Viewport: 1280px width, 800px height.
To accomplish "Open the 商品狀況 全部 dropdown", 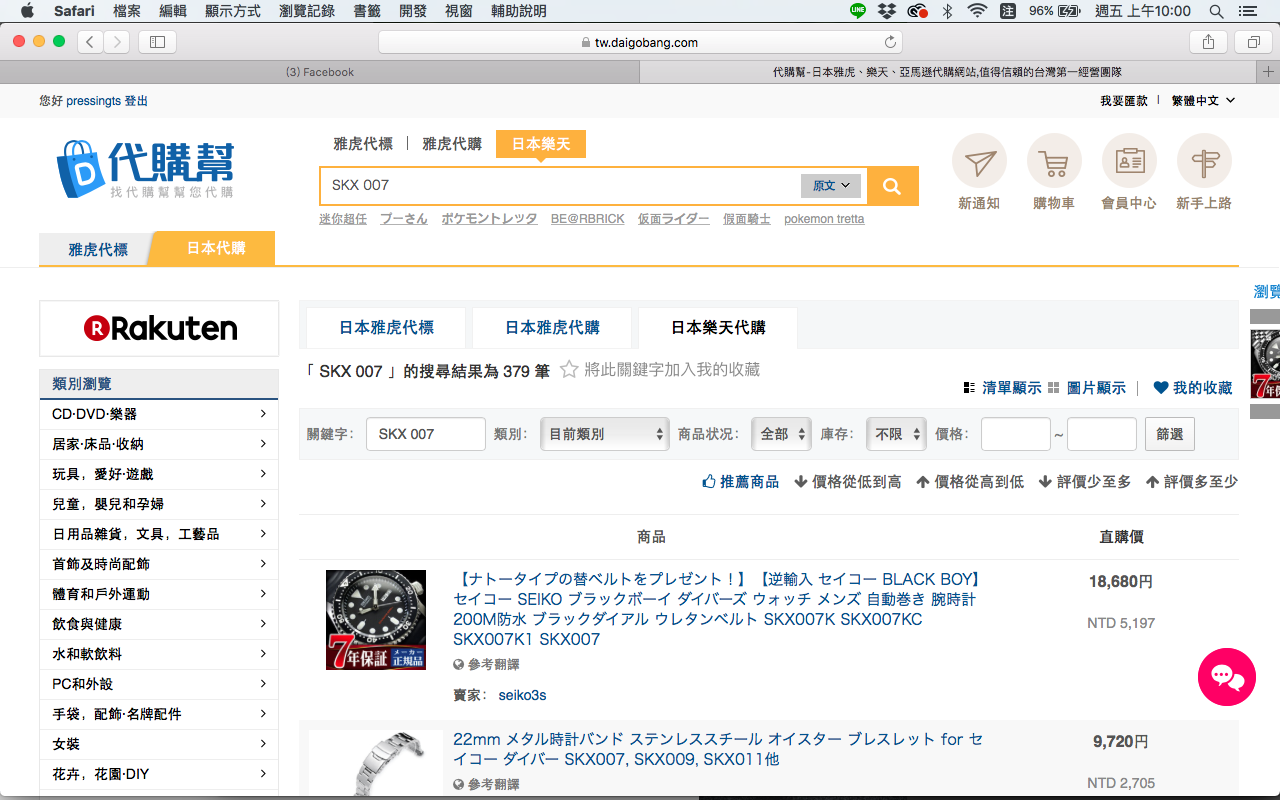I will coord(780,434).
